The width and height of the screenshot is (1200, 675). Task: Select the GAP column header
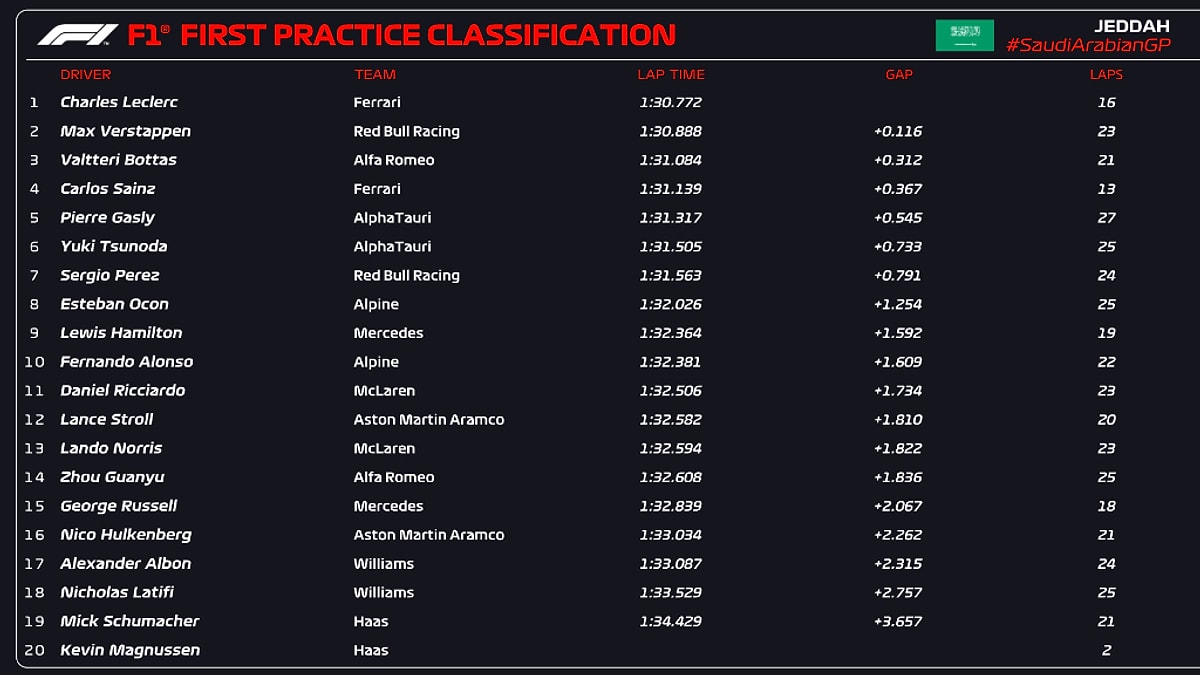(x=899, y=74)
